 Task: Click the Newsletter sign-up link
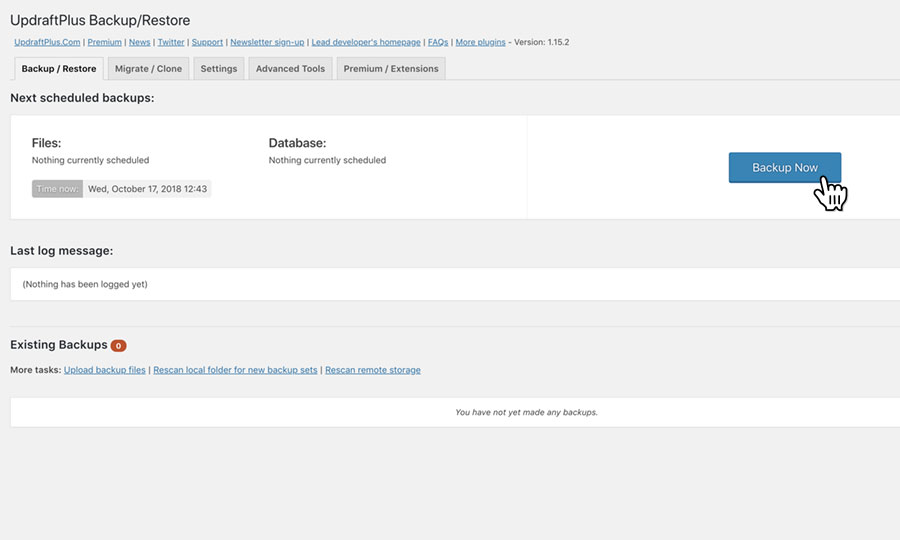[267, 42]
